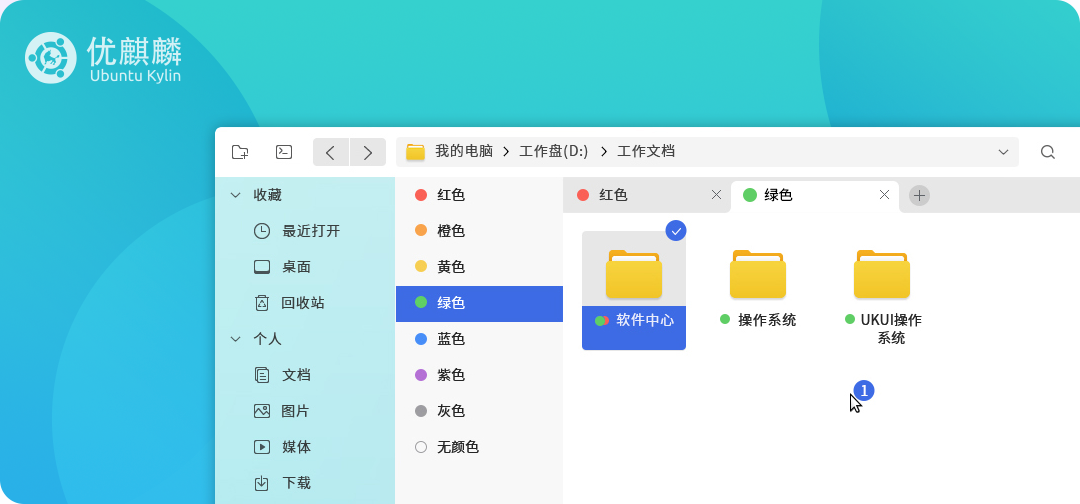Open the UKUI操作系统 folder
1080x504 pixels.
881,276
